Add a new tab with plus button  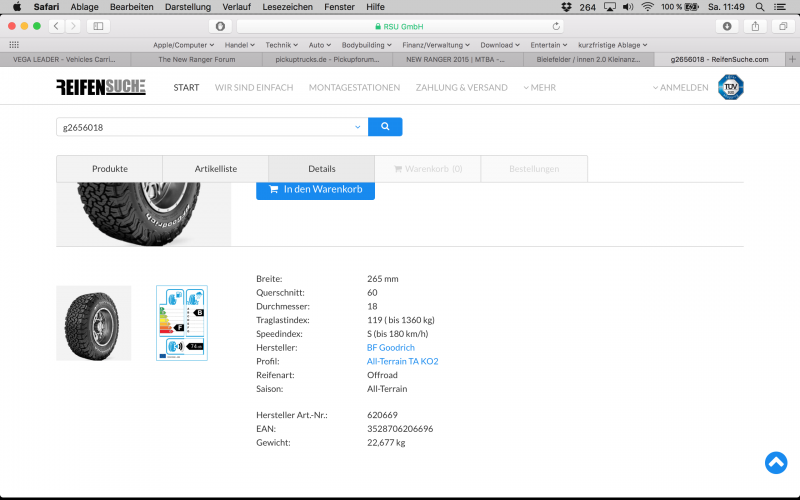click(792, 59)
